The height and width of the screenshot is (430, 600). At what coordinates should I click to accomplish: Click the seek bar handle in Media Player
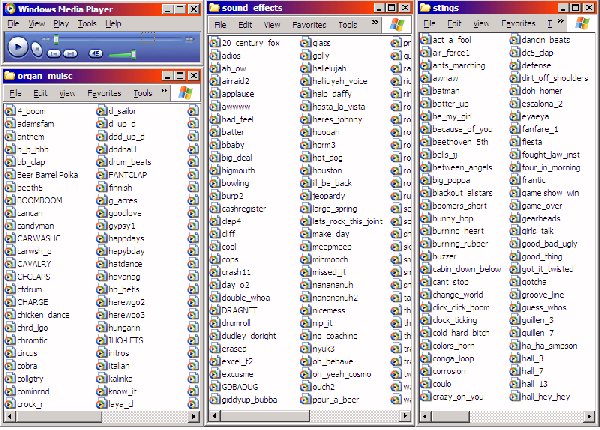(x=56, y=39)
